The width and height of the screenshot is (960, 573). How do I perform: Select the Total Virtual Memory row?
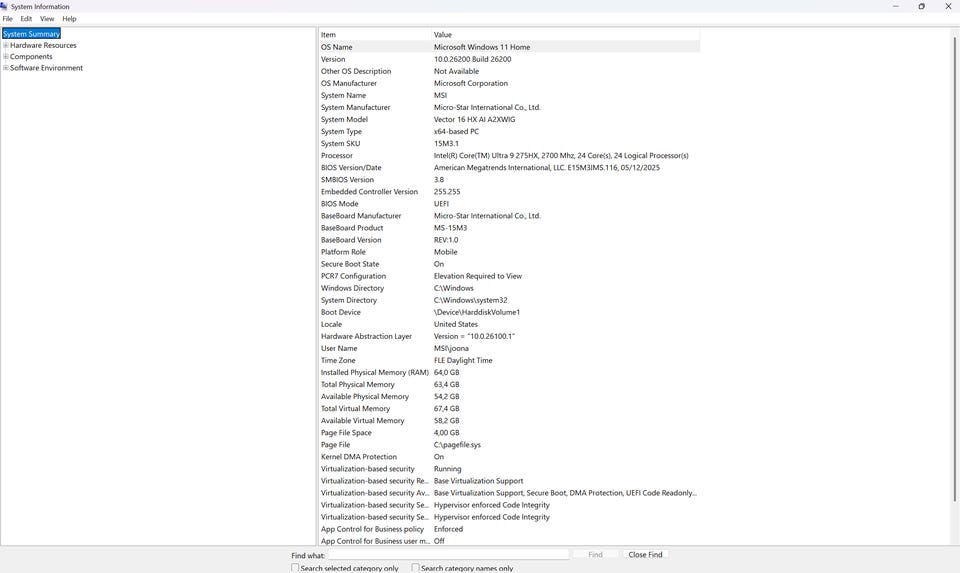[509, 408]
